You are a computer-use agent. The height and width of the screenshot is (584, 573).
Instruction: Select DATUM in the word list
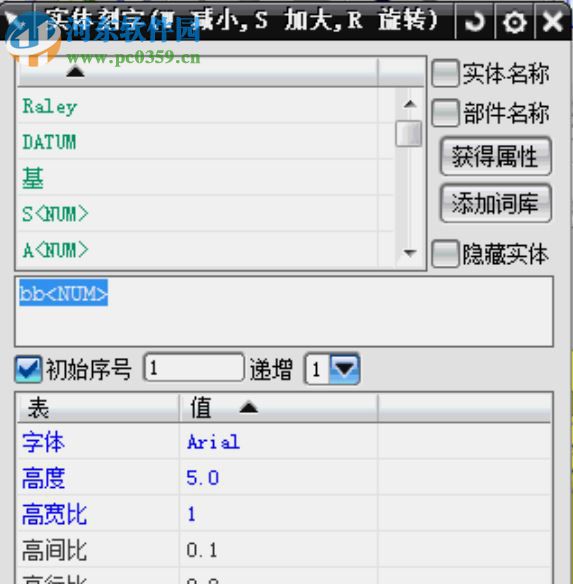[206, 142]
